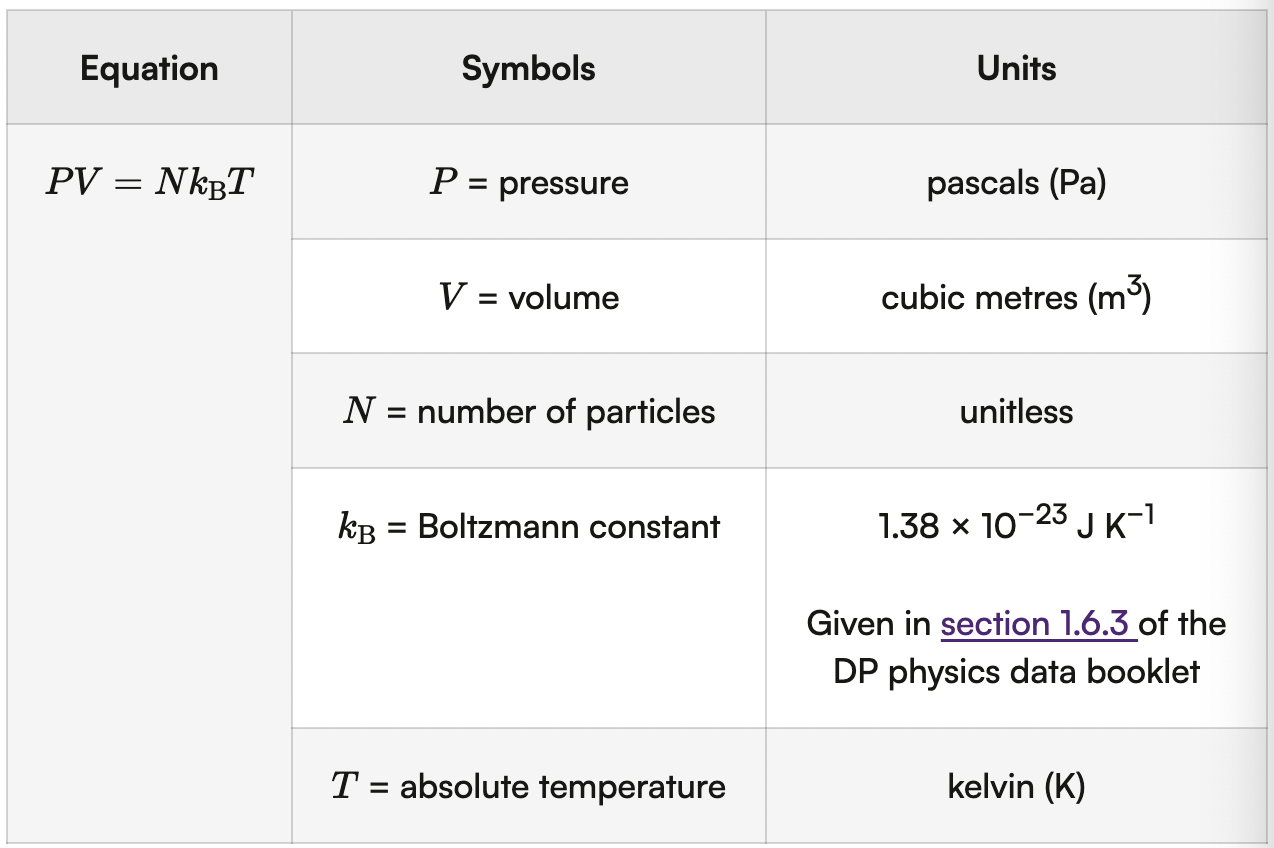1274x848 pixels.
Task: Click the italic T symbol before absolute temperature
Action: pyautogui.click(x=343, y=787)
